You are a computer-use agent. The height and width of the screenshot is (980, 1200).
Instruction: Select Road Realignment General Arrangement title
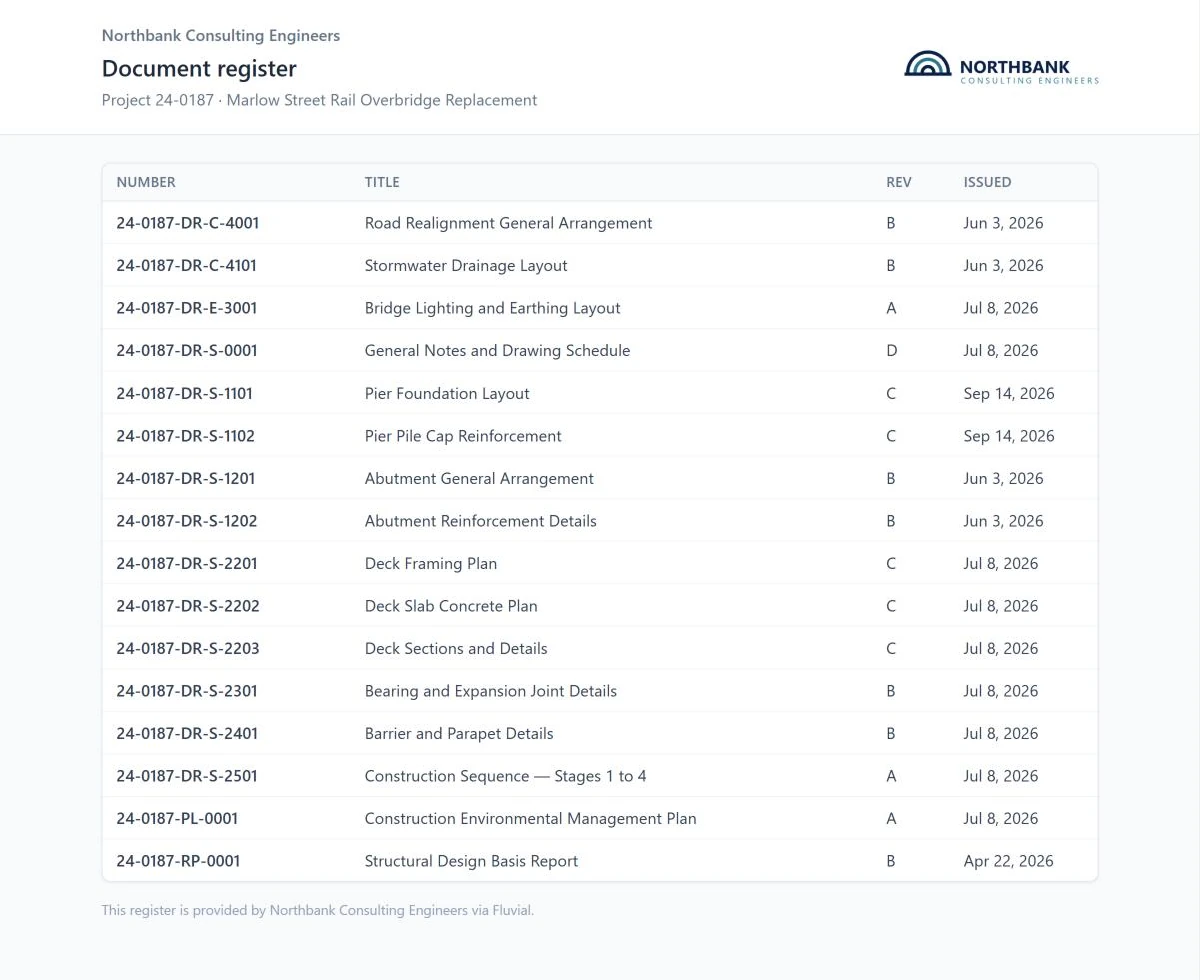point(508,223)
